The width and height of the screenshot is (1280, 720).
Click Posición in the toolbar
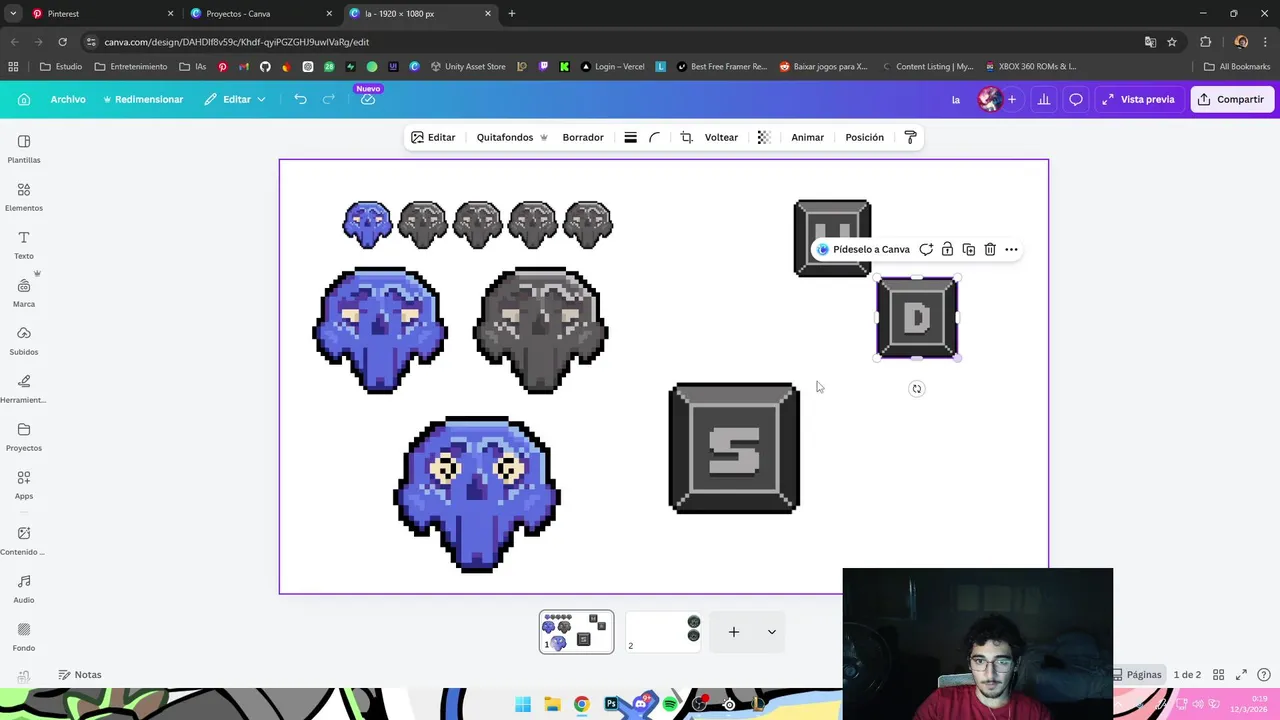click(865, 137)
